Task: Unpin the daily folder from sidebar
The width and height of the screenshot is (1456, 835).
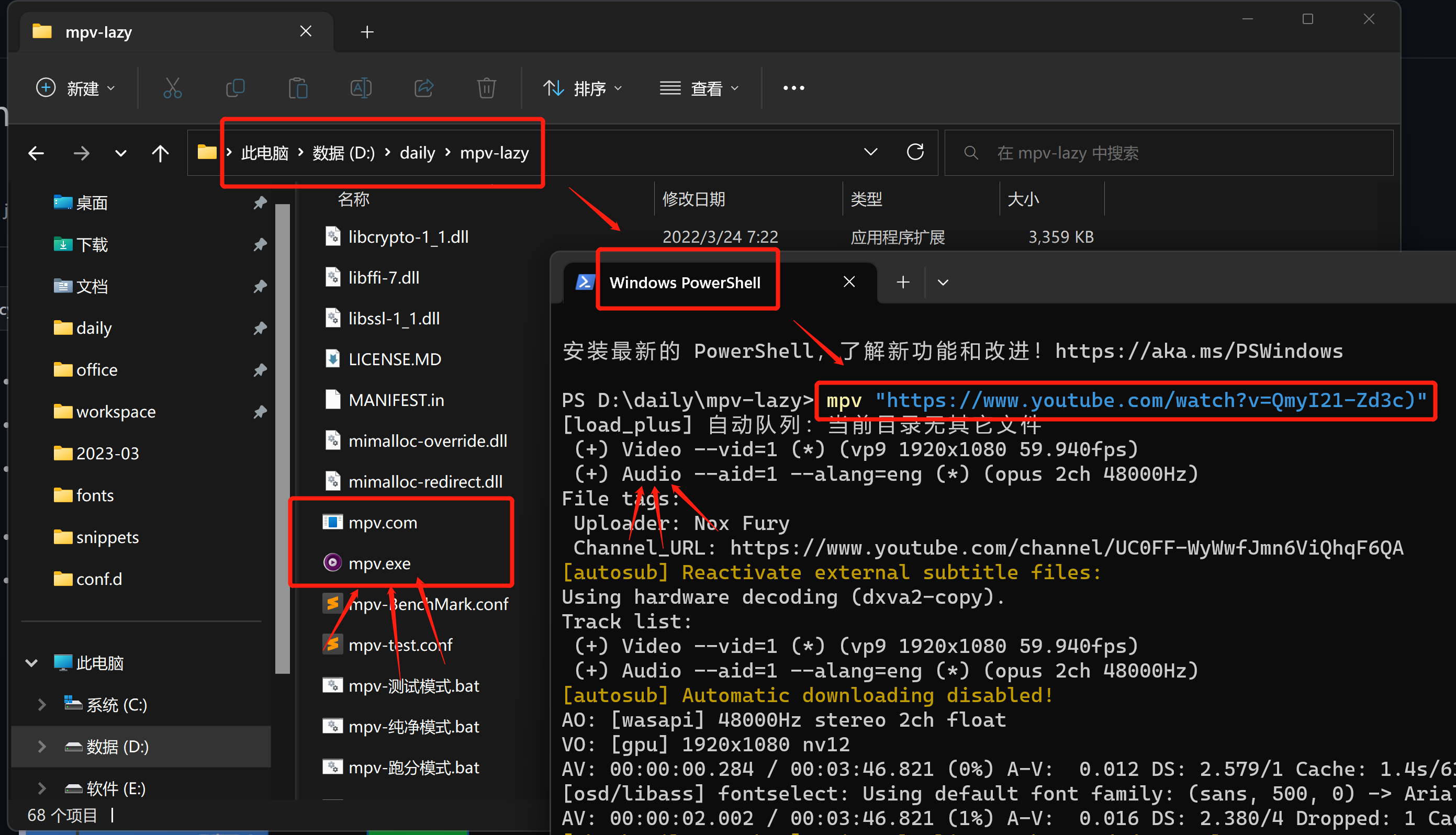Action: coord(260,328)
